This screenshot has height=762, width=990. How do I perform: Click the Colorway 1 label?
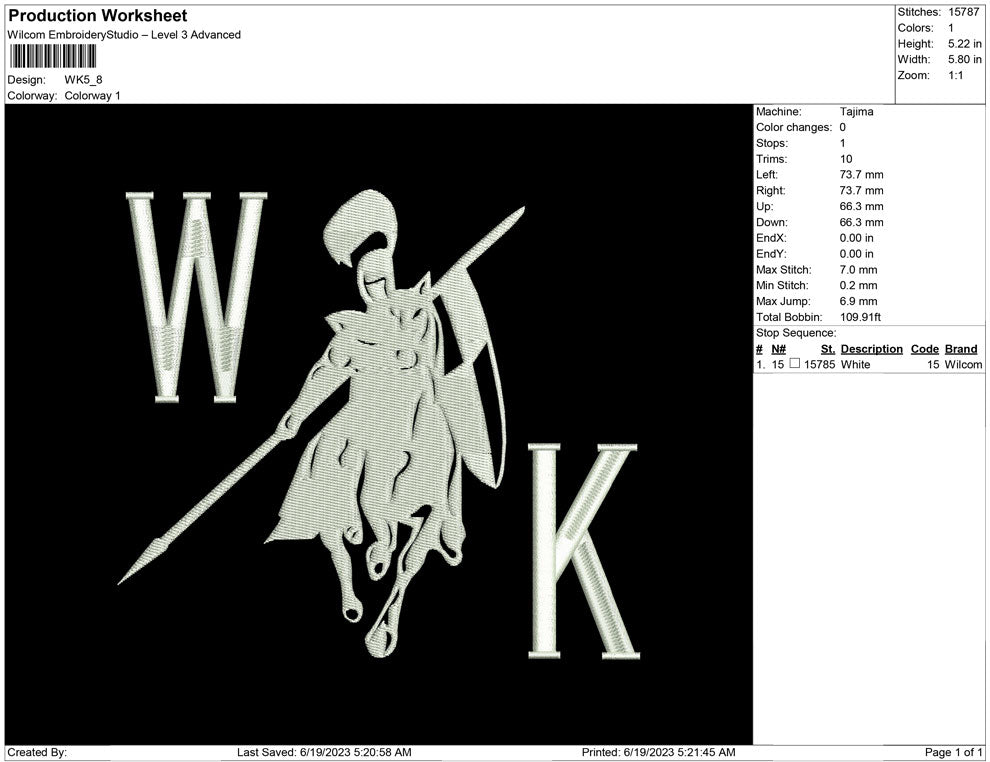click(x=92, y=96)
